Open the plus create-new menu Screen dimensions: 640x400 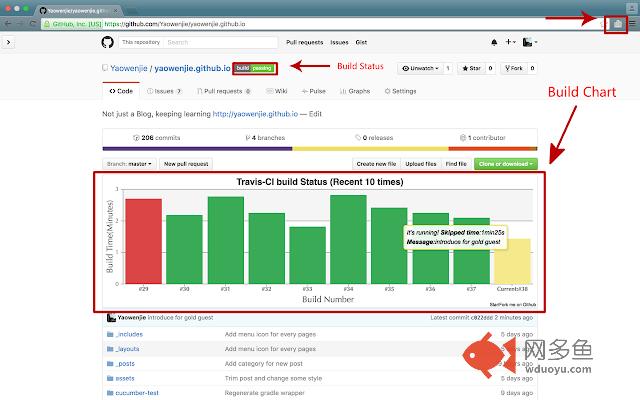coord(511,42)
